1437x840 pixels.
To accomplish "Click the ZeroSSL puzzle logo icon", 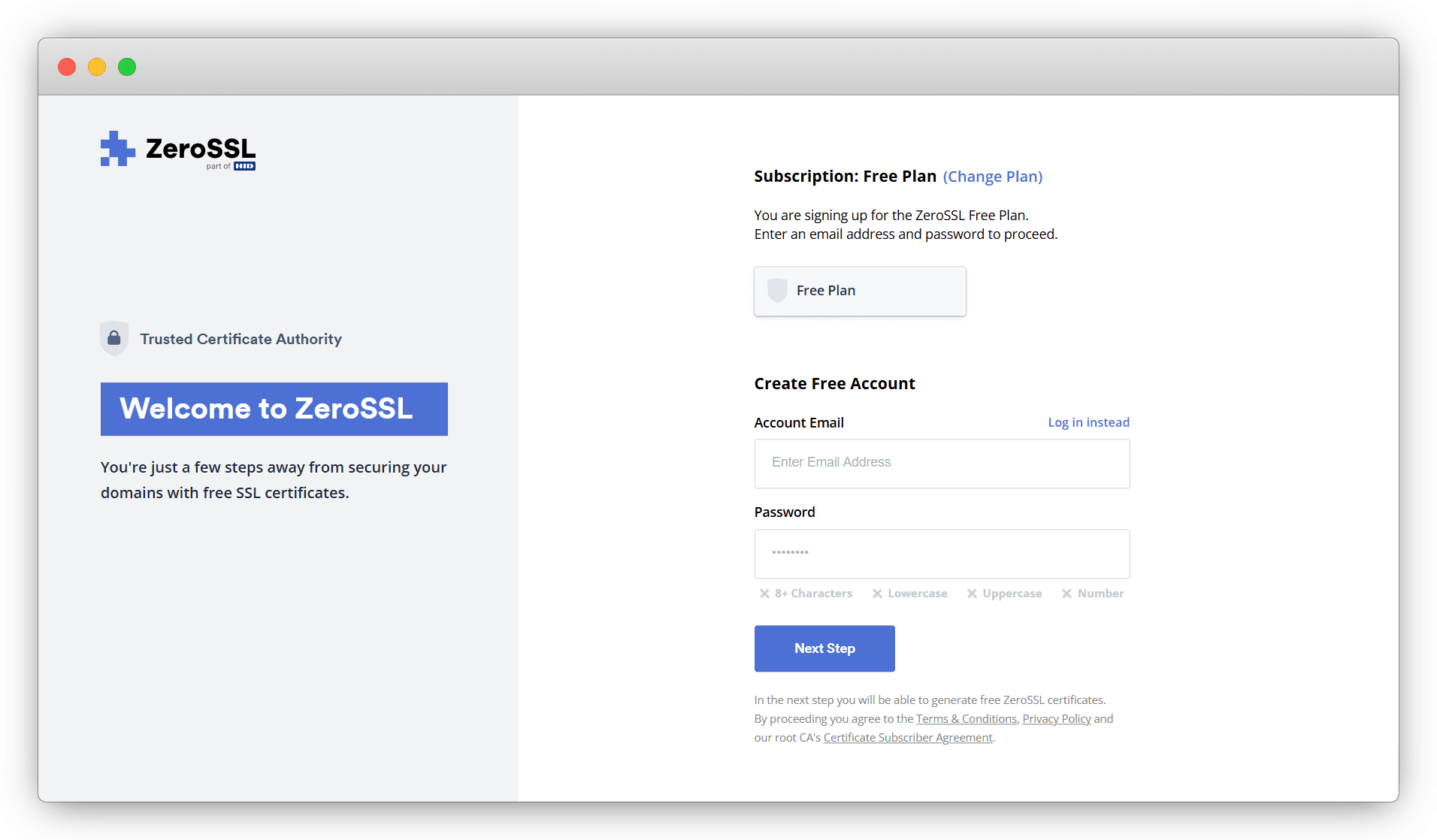I will [x=117, y=149].
